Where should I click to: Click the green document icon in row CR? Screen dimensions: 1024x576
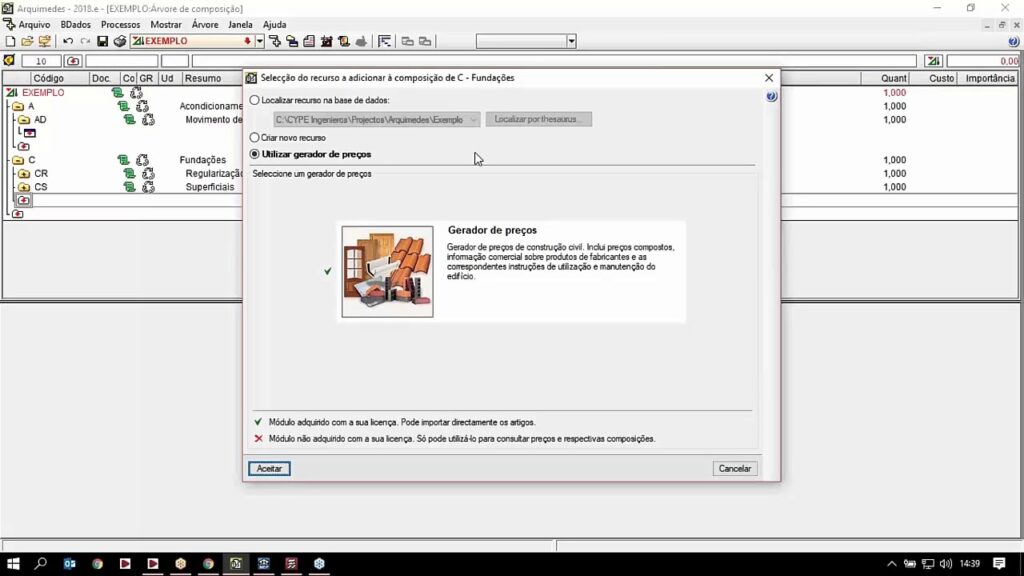(129, 174)
